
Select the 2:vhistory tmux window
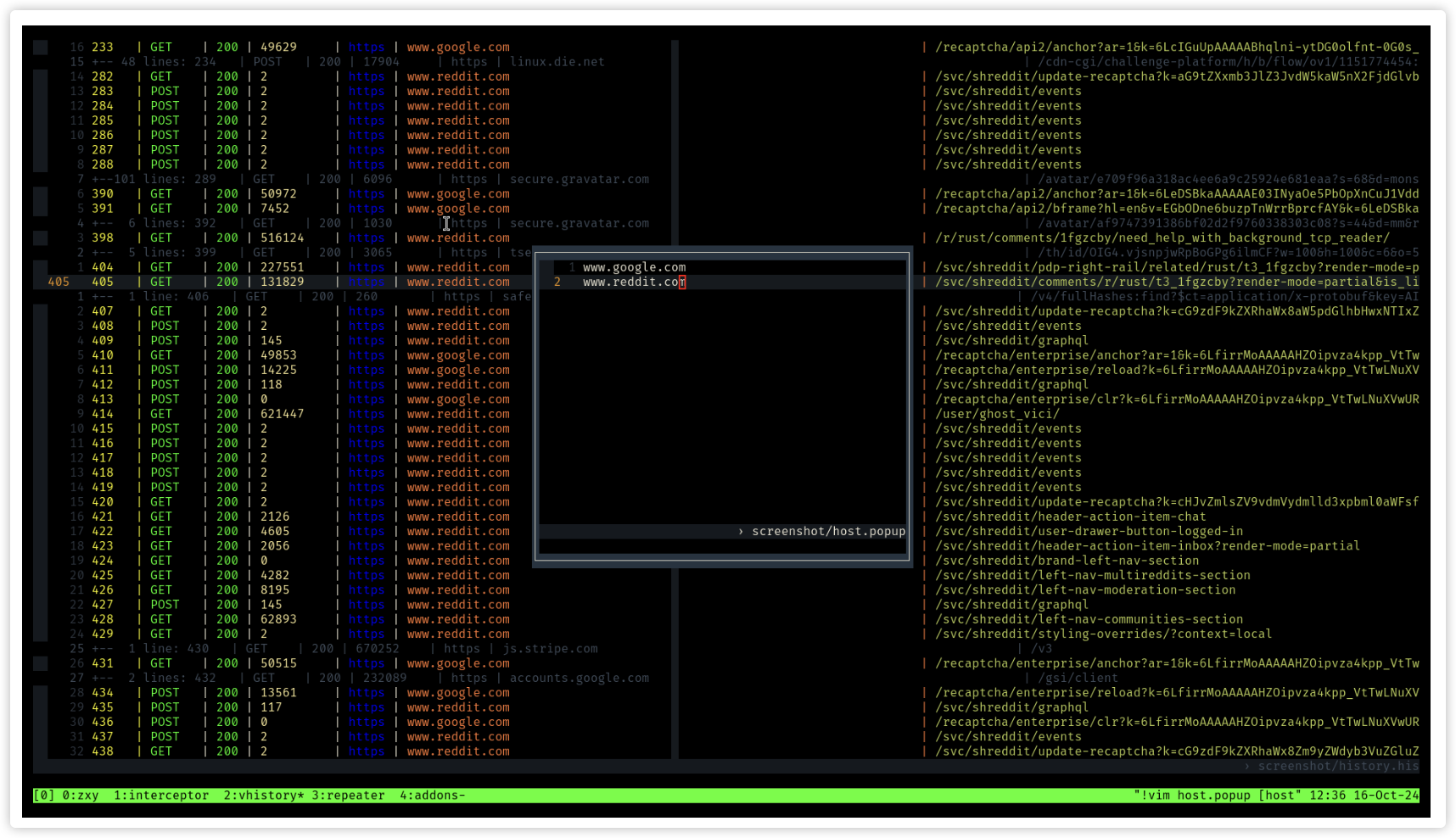[264, 796]
